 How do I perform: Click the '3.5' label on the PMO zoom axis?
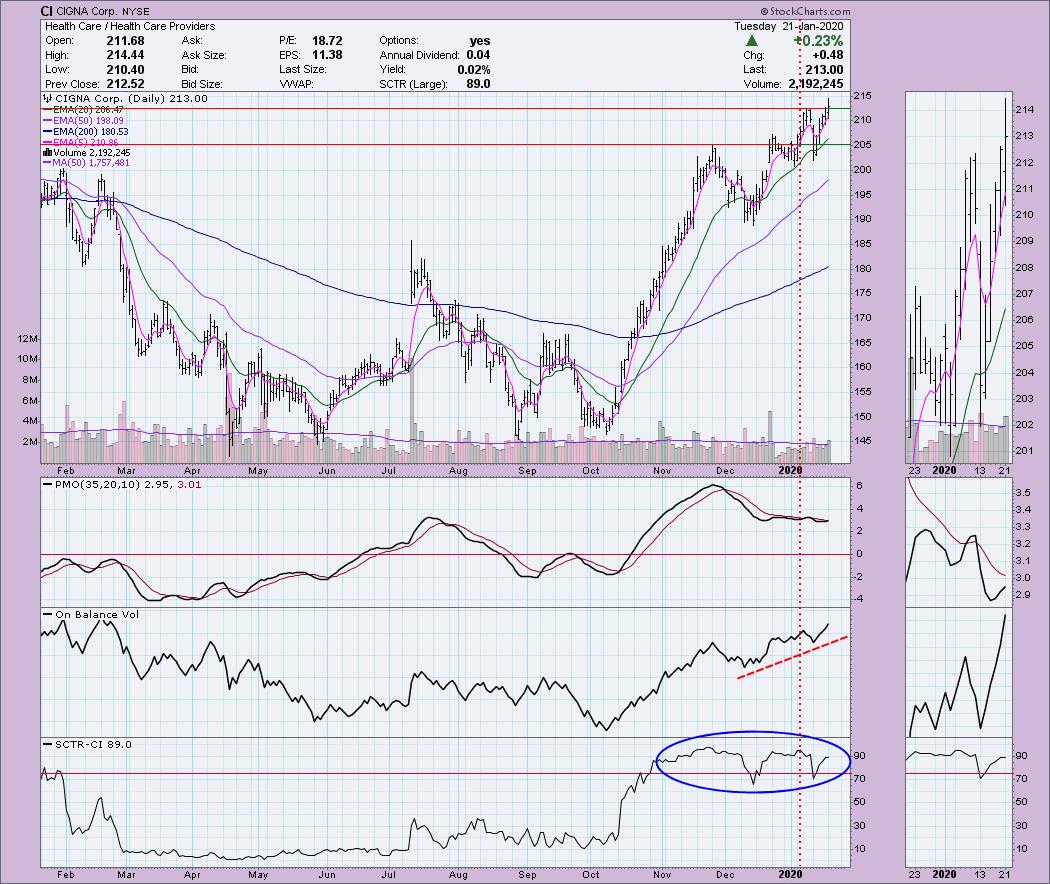point(1023,492)
